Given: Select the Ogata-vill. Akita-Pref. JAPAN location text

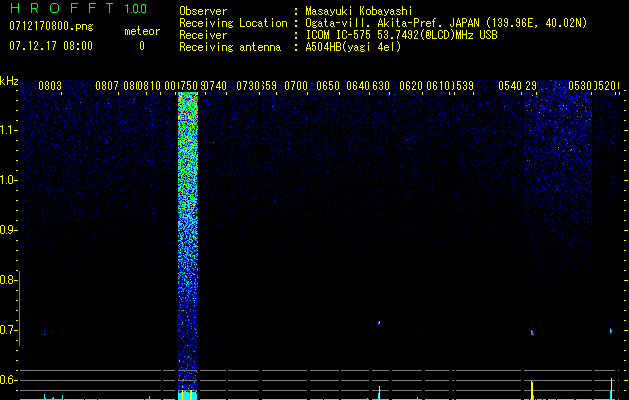Looking at the screenshot, I should point(446,23).
